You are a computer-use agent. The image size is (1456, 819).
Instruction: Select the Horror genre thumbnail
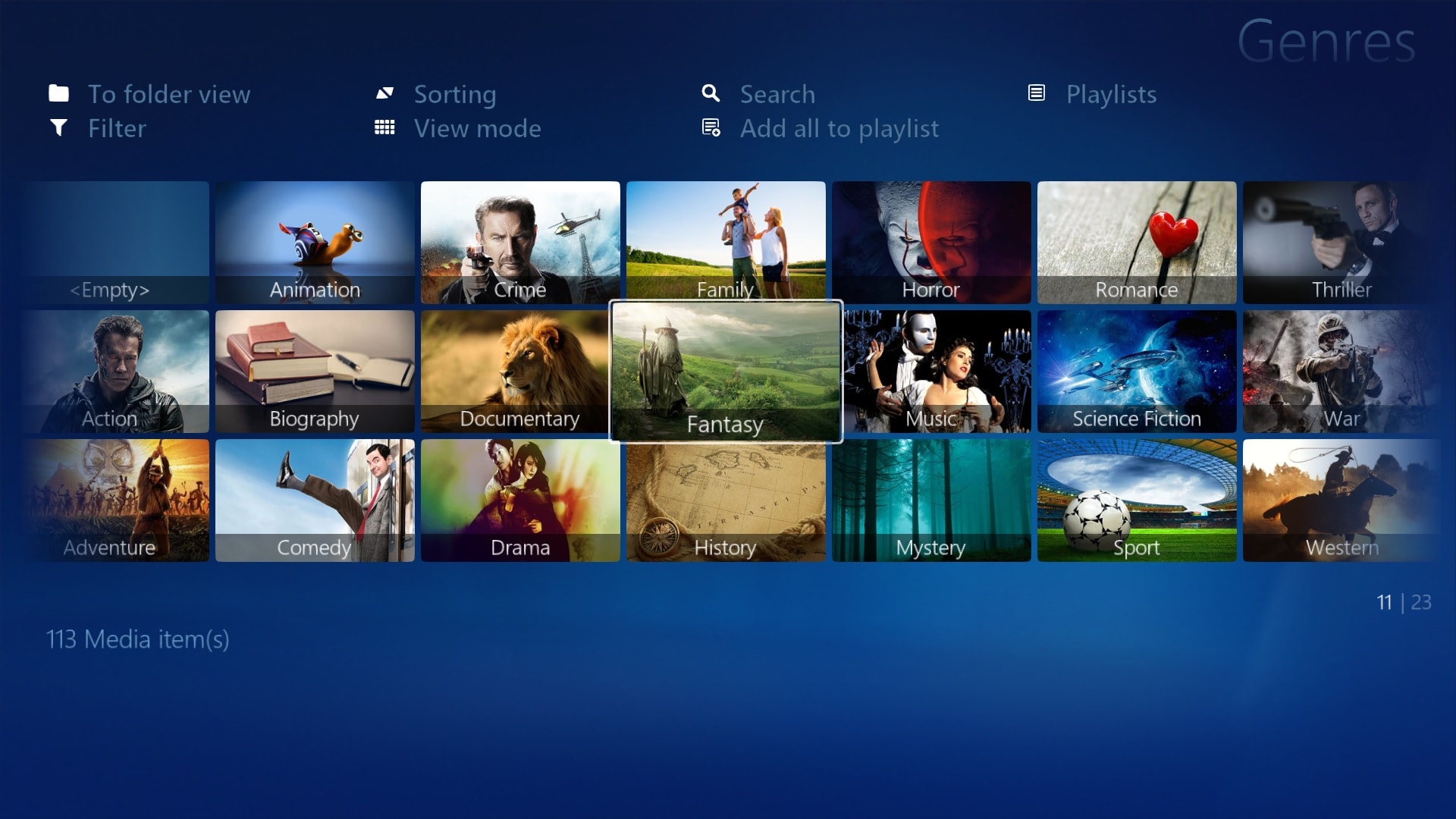point(931,243)
